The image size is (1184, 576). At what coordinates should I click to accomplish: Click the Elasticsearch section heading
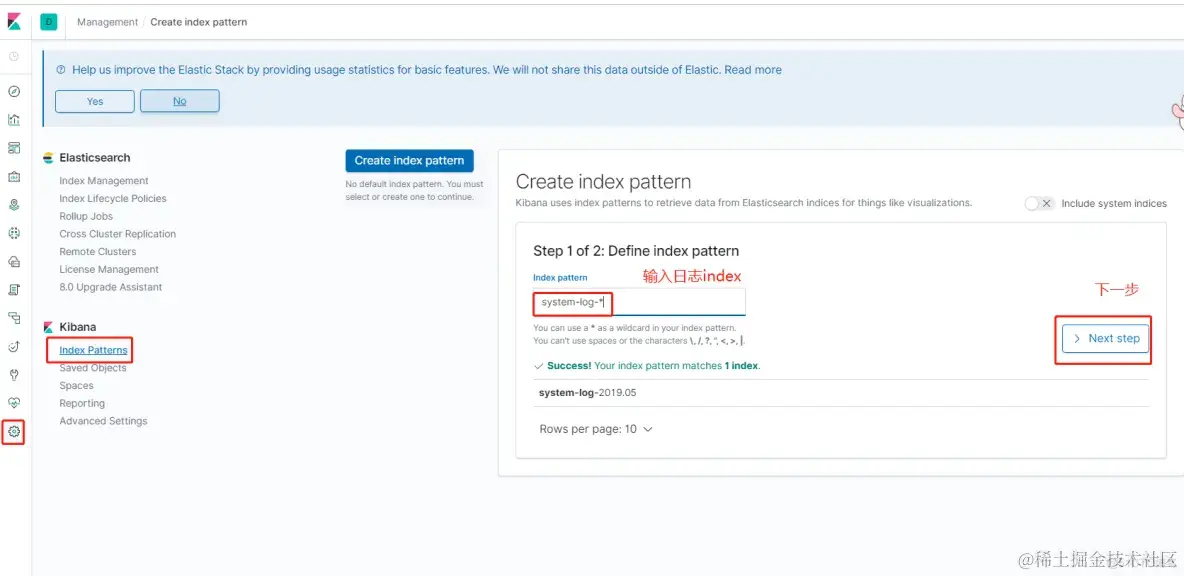pos(95,158)
